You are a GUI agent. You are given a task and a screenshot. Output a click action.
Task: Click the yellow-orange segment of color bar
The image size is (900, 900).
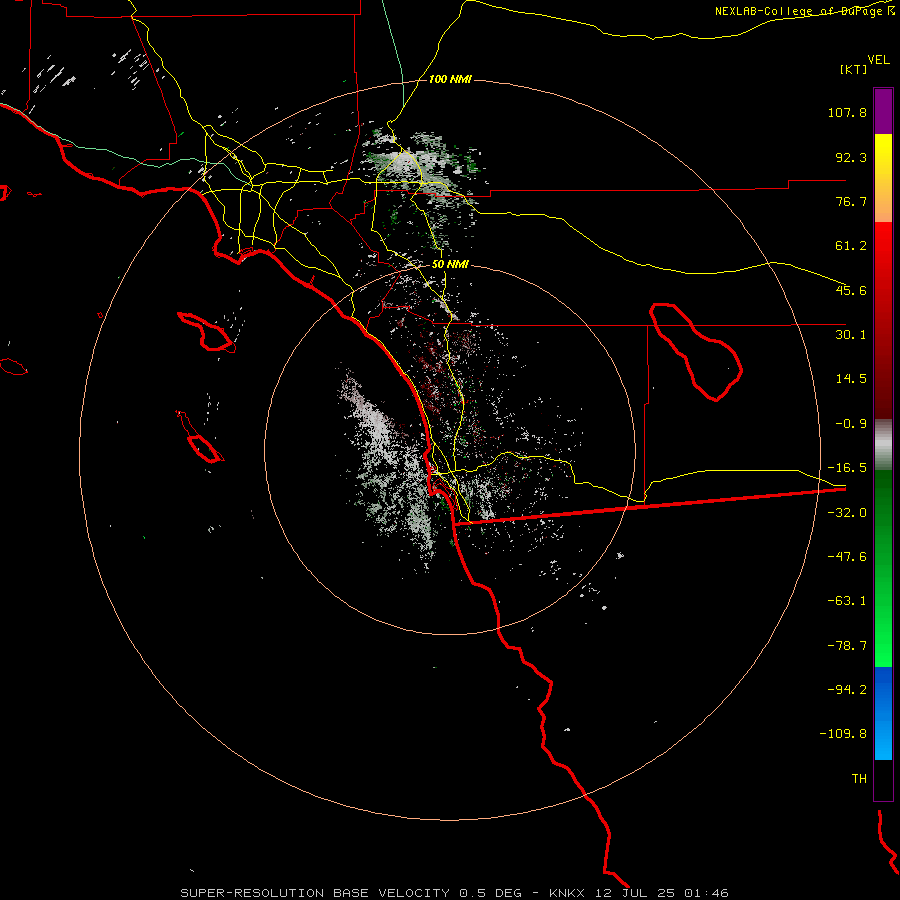coord(883,178)
